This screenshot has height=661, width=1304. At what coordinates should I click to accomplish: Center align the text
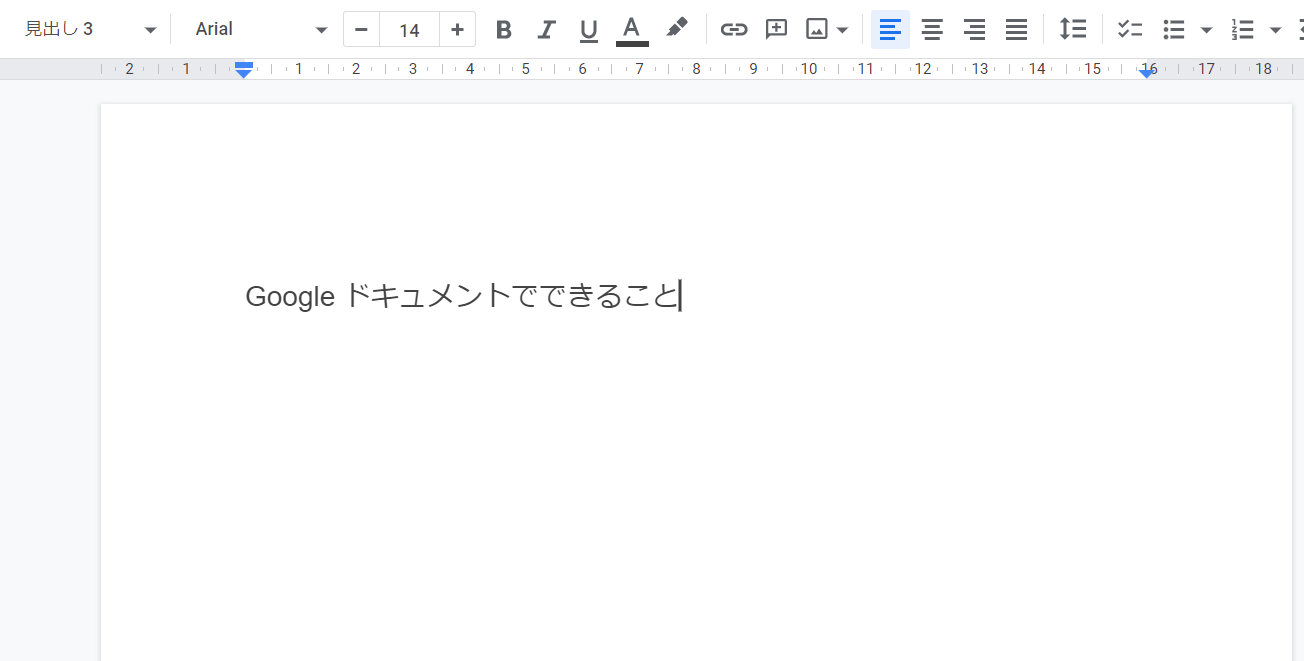tap(932, 29)
